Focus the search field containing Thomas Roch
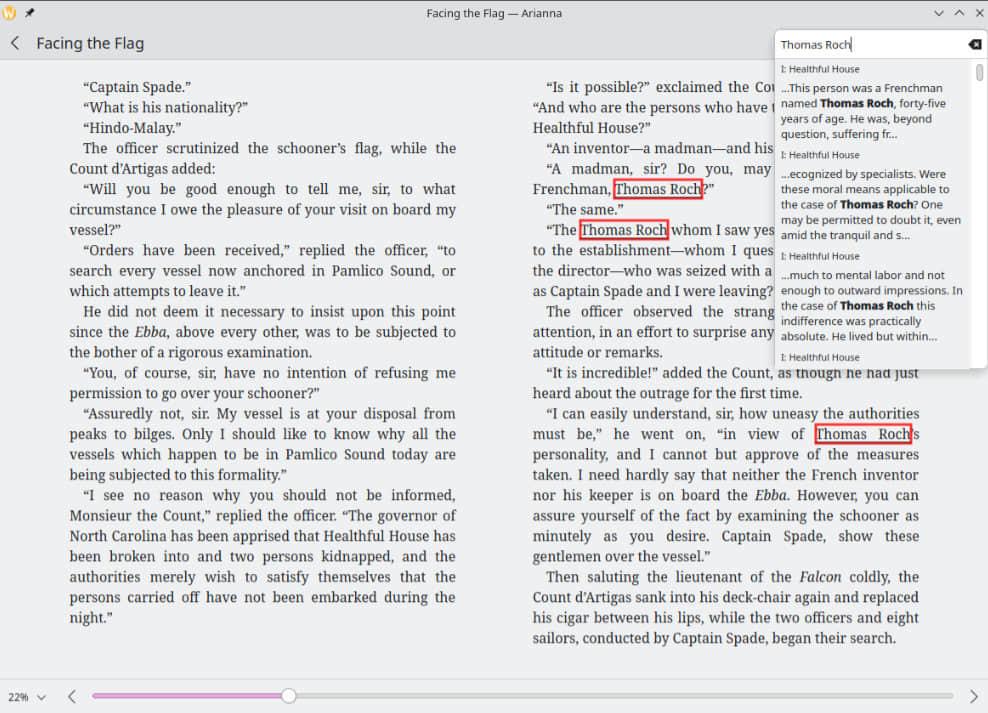This screenshot has height=713, width=988. pos(868,45)
